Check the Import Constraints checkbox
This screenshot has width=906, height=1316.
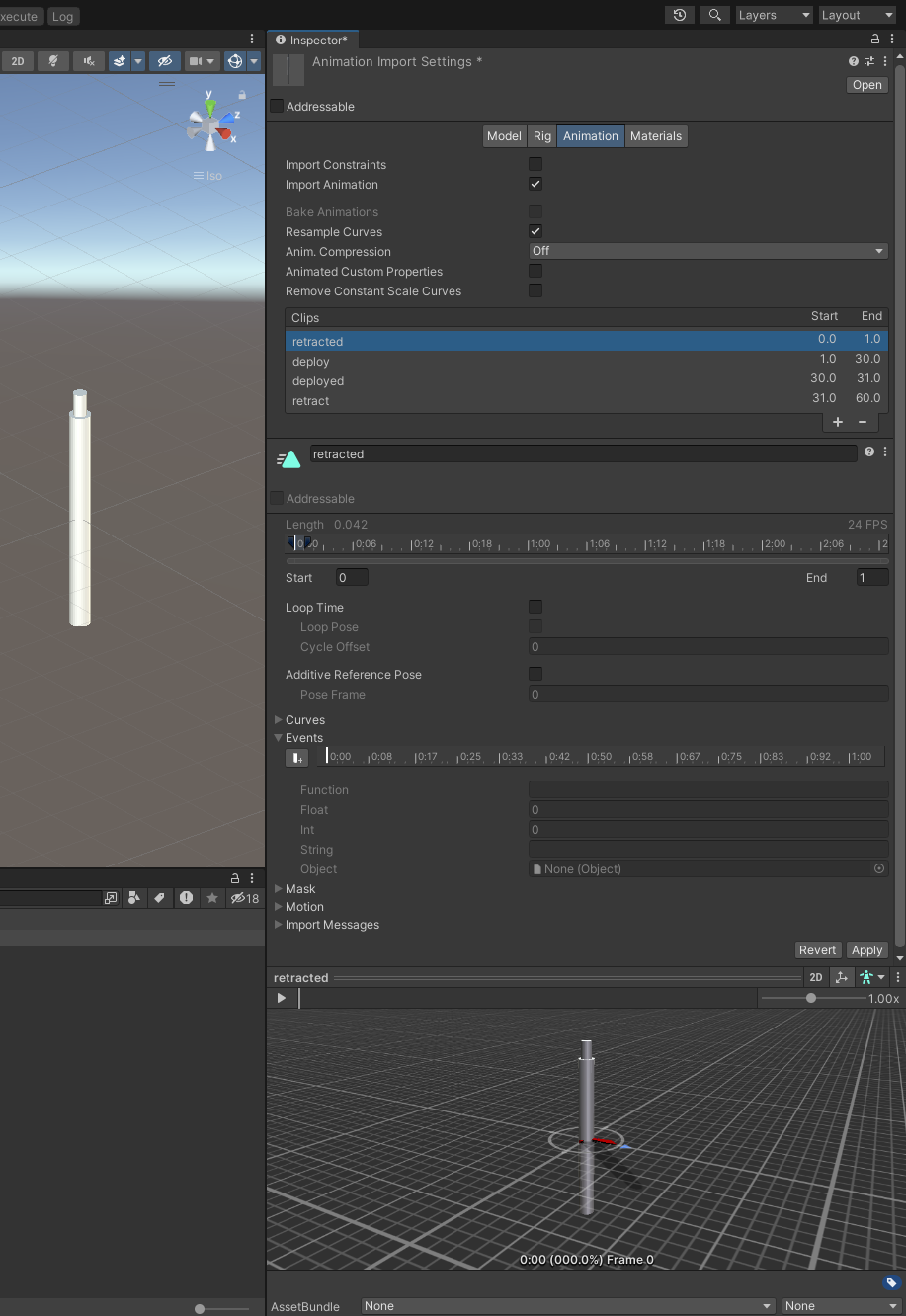535,164
